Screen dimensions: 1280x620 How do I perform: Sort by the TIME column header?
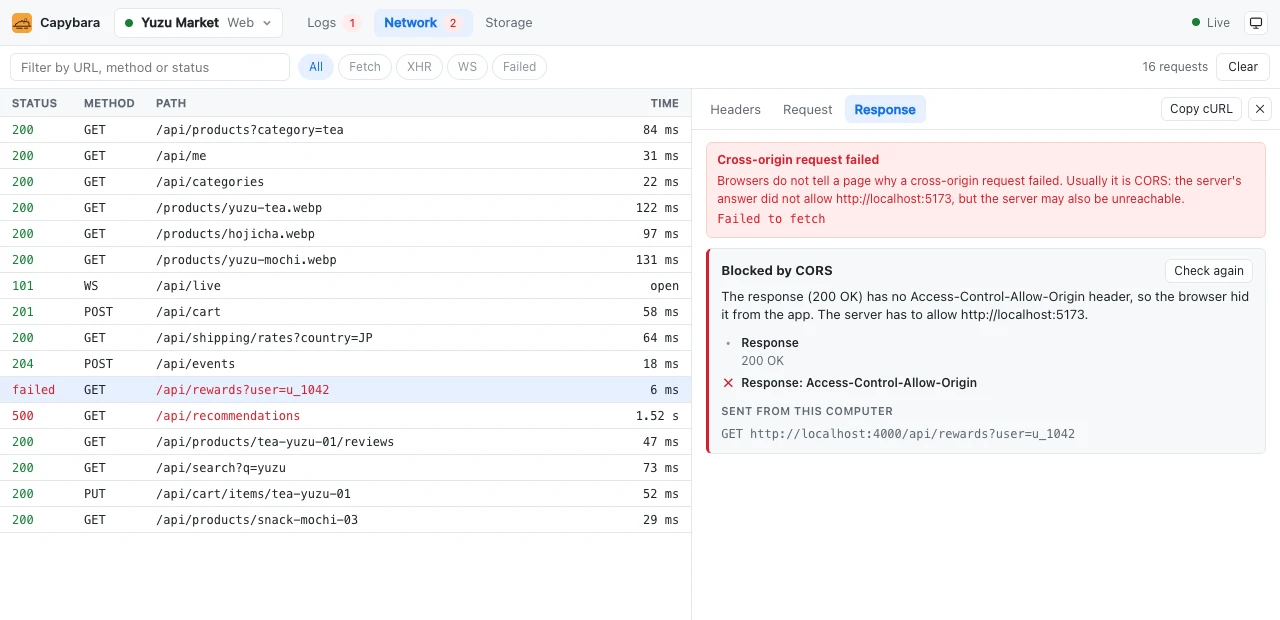pos(664,103)
